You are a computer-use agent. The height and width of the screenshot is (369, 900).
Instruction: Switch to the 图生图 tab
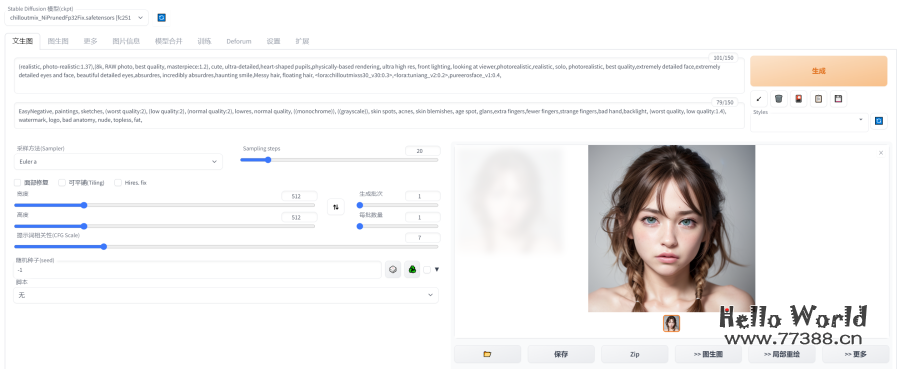pyautogui.click(x=59, y=41)
